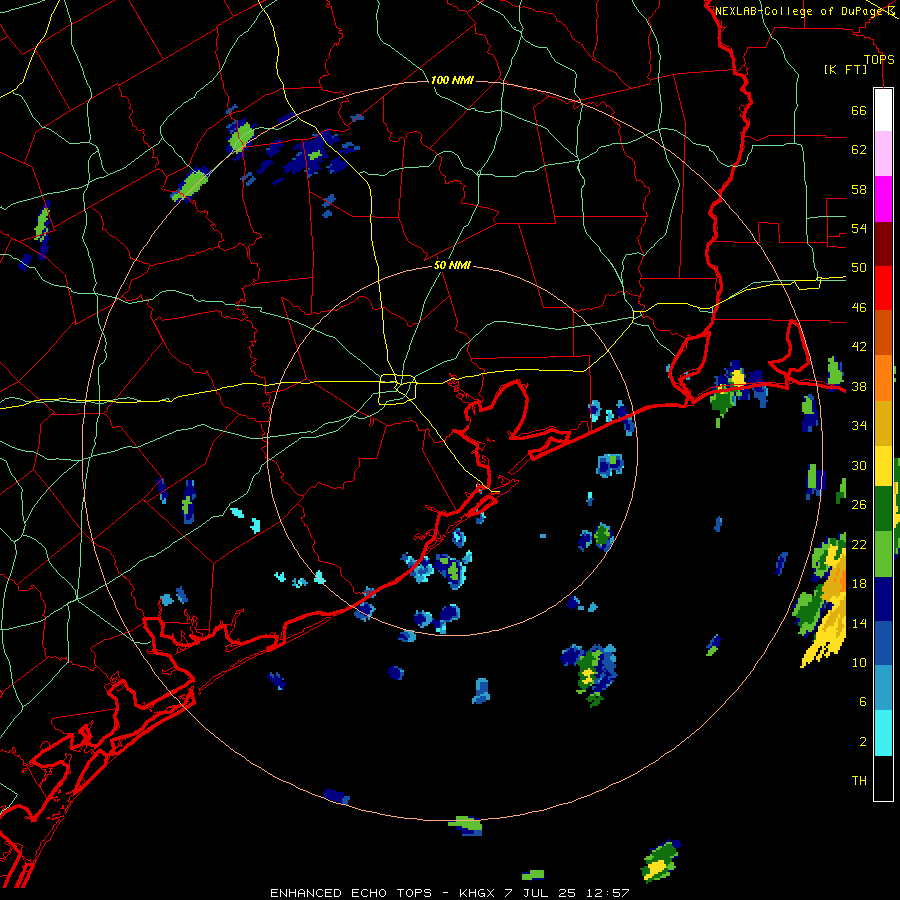Select the 6 value on the scale
900x900 pixels.
pos(863,702)
